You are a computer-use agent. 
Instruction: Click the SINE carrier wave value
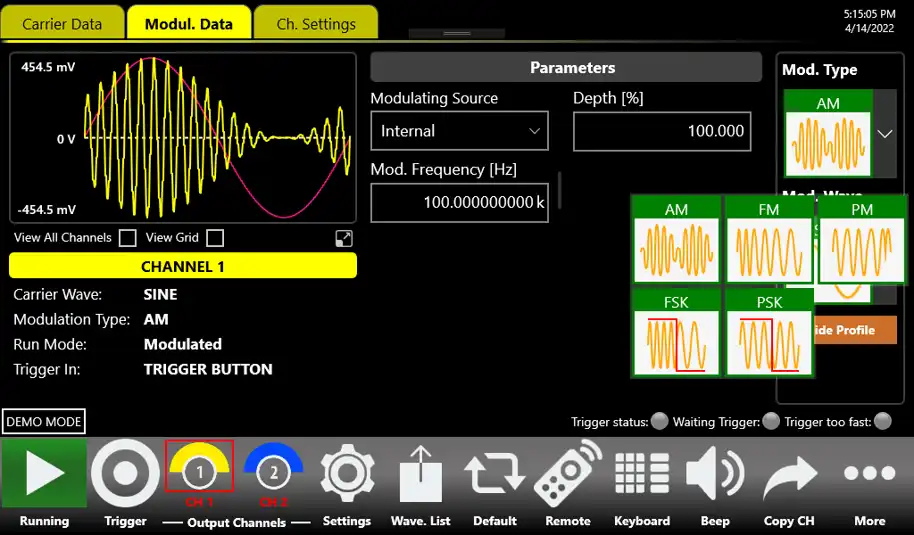[160, 294]
